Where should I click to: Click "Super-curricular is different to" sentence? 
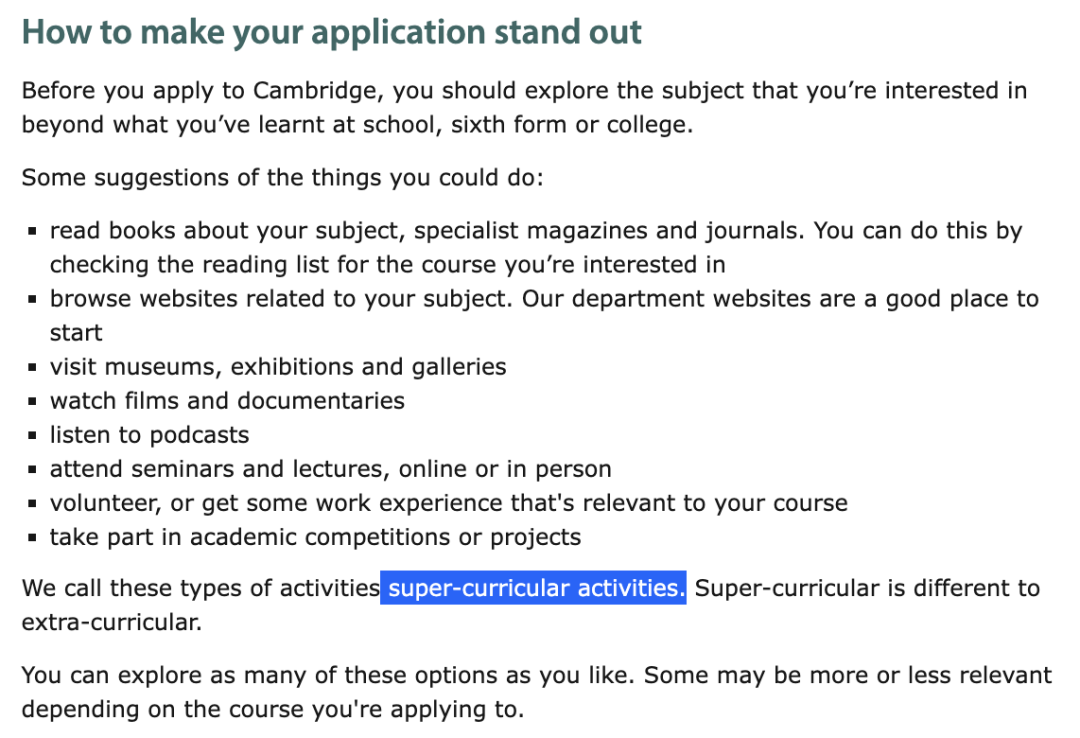[x=867, y=588]
